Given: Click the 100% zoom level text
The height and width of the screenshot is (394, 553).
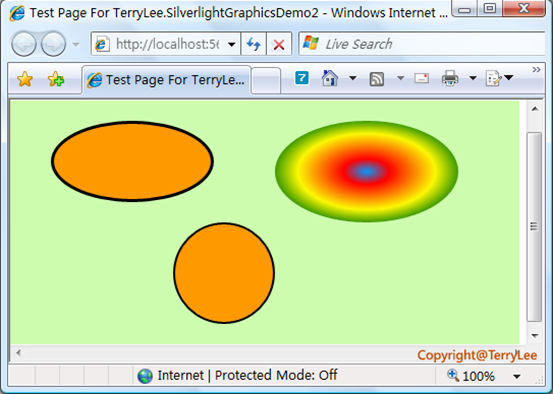Looking at the screenshot, I should [478, 376].
